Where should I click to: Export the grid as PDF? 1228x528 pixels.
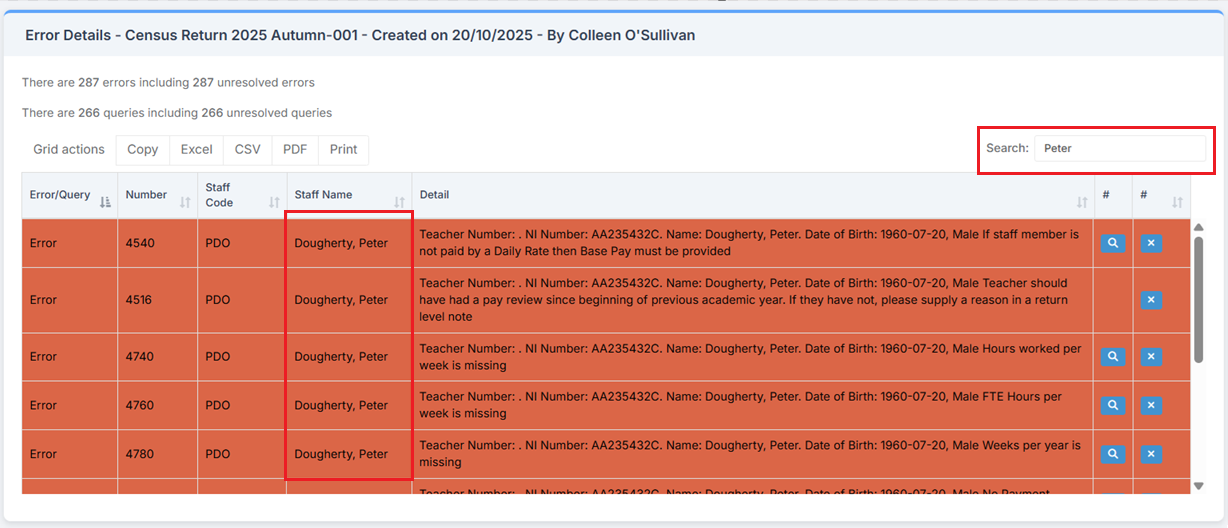[x=295, y=150]
